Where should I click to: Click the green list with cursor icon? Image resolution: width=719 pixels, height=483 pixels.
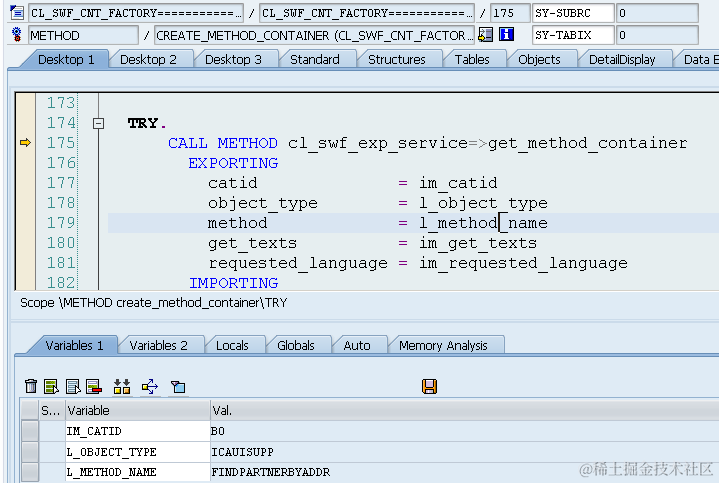(x=51, y=386)
